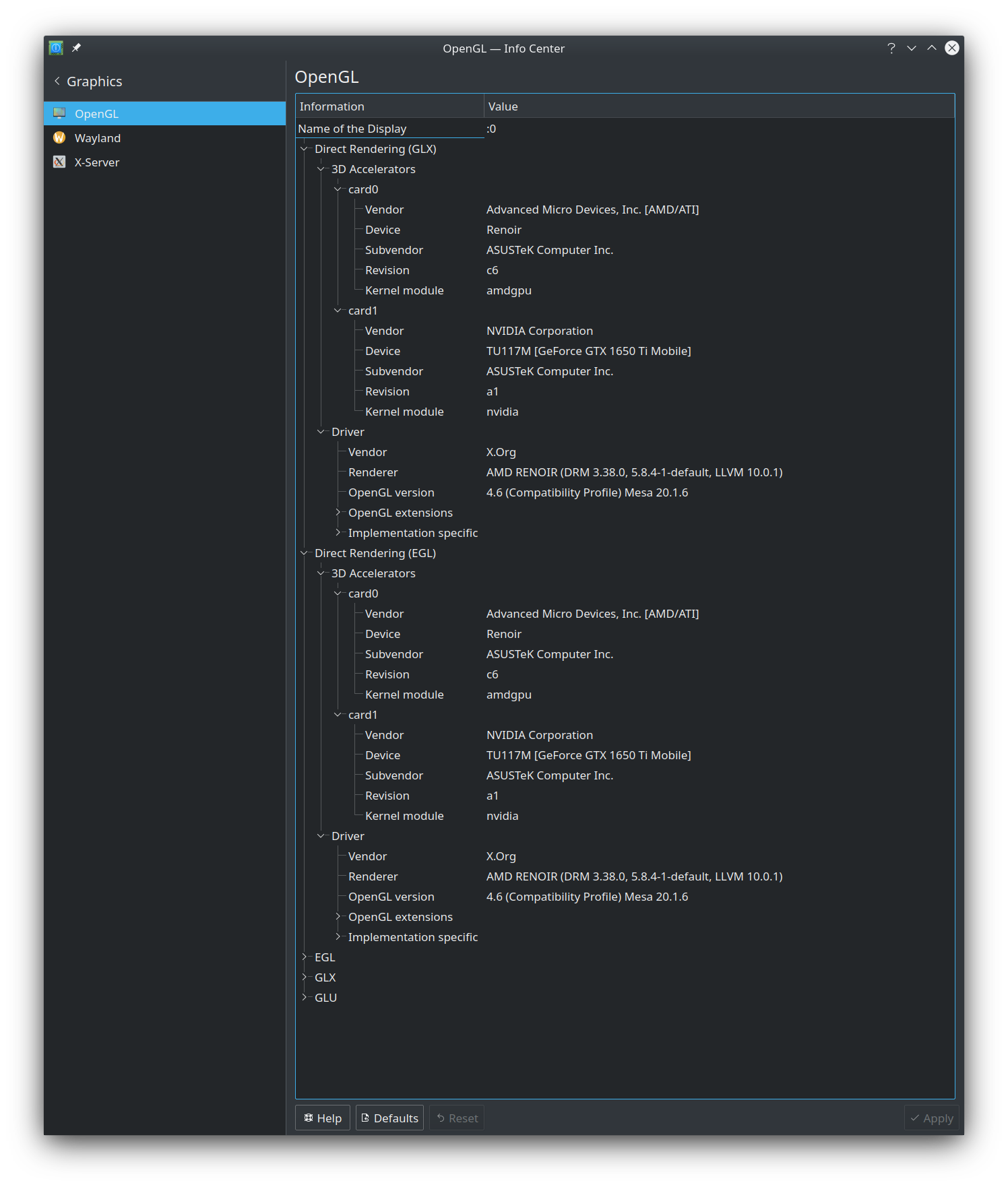
Task: Select the X-Server sidebar entry
Action: [165, 162]
